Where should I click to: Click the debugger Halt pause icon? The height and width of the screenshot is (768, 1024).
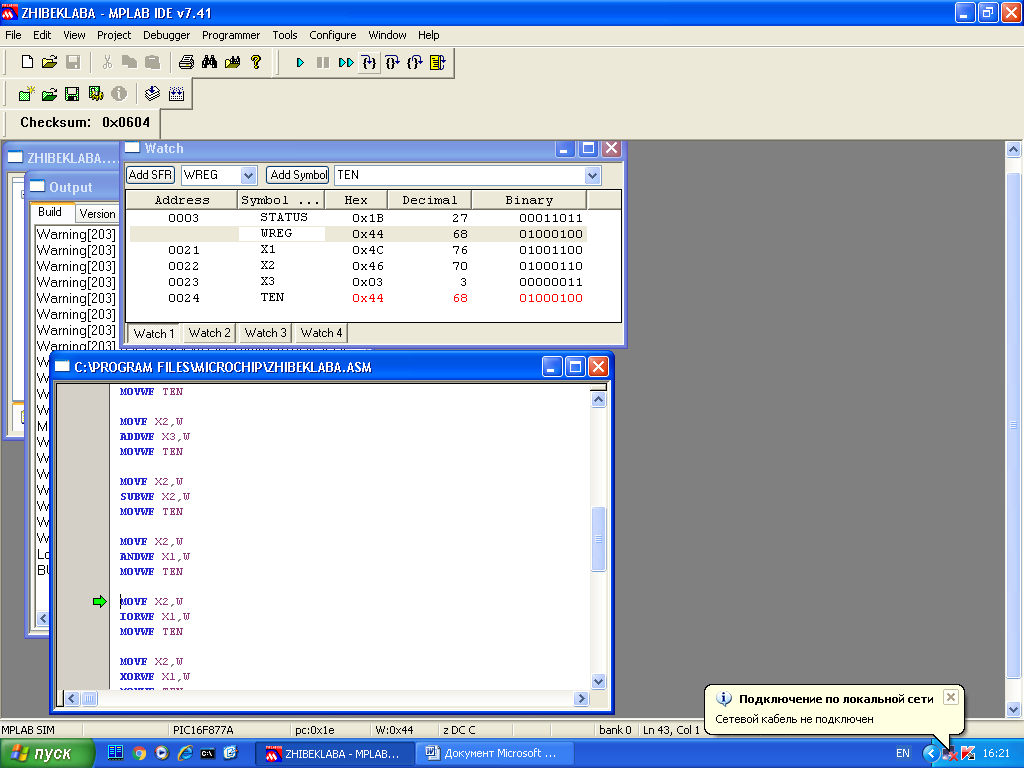pyautogui.click(x=323, y=63)
